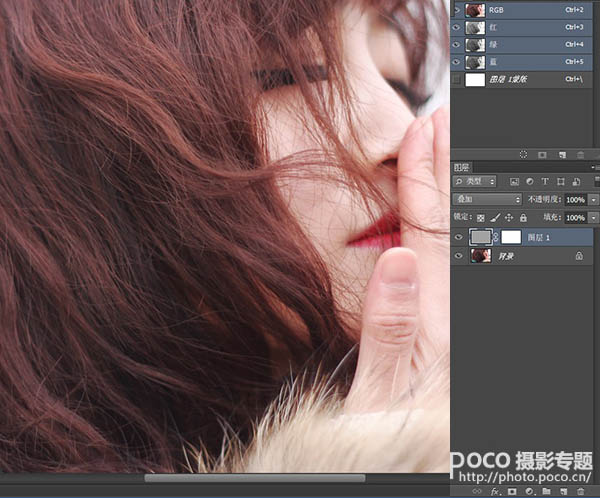Select the 图层 panel tab

(462, 167)
